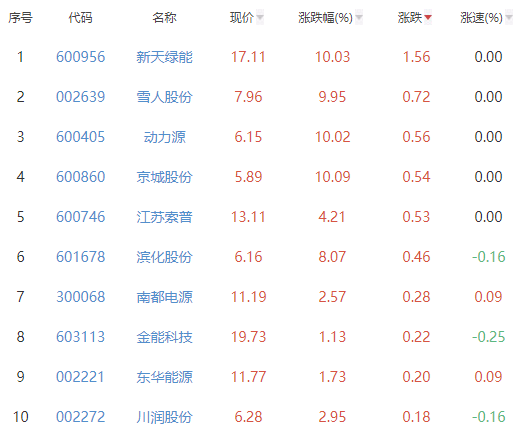Viewport: 530px width, 437px height.
Task: Open stock code 600956
Action: 80,57
